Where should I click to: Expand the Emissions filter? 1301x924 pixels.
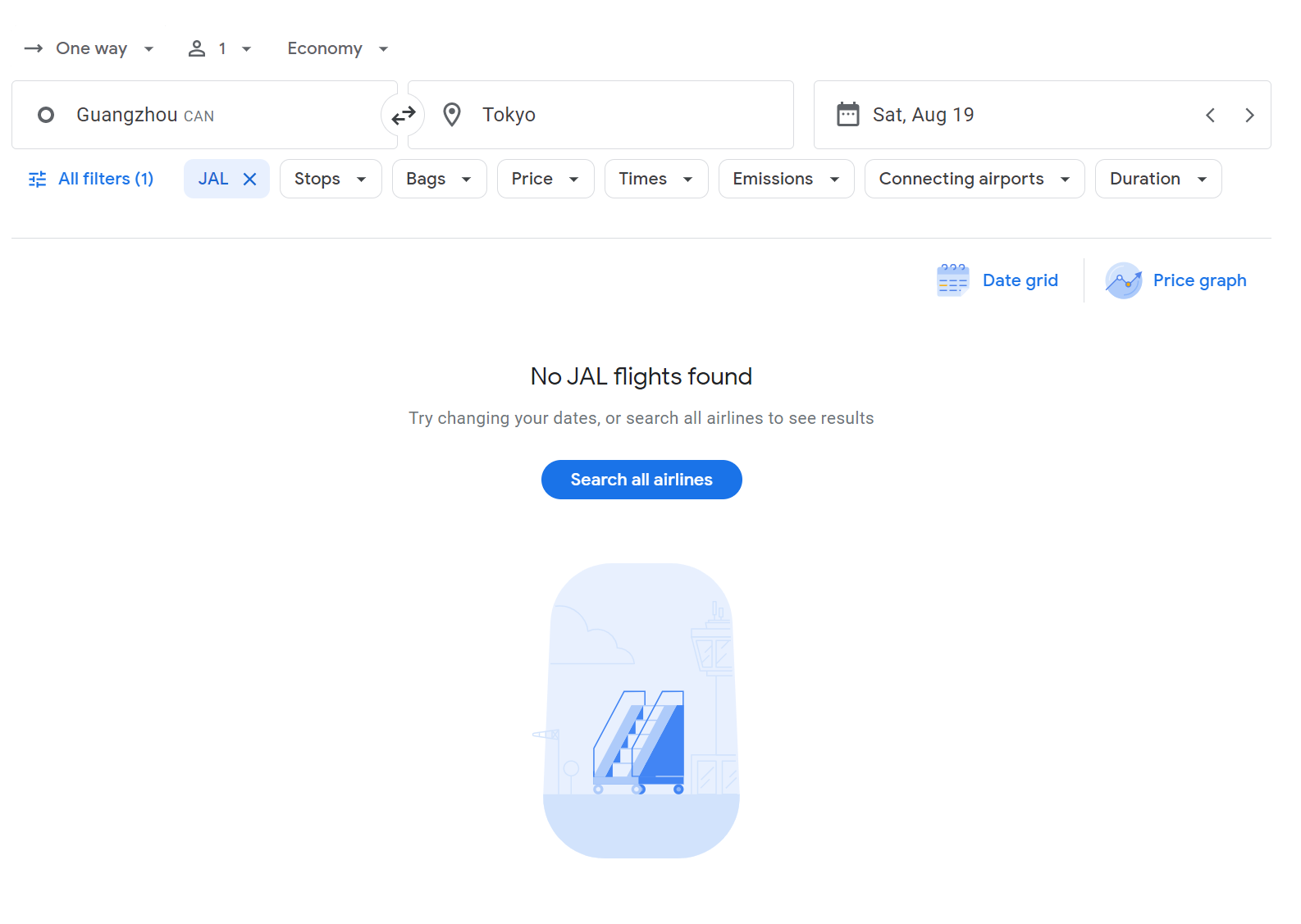coord(786,179)
